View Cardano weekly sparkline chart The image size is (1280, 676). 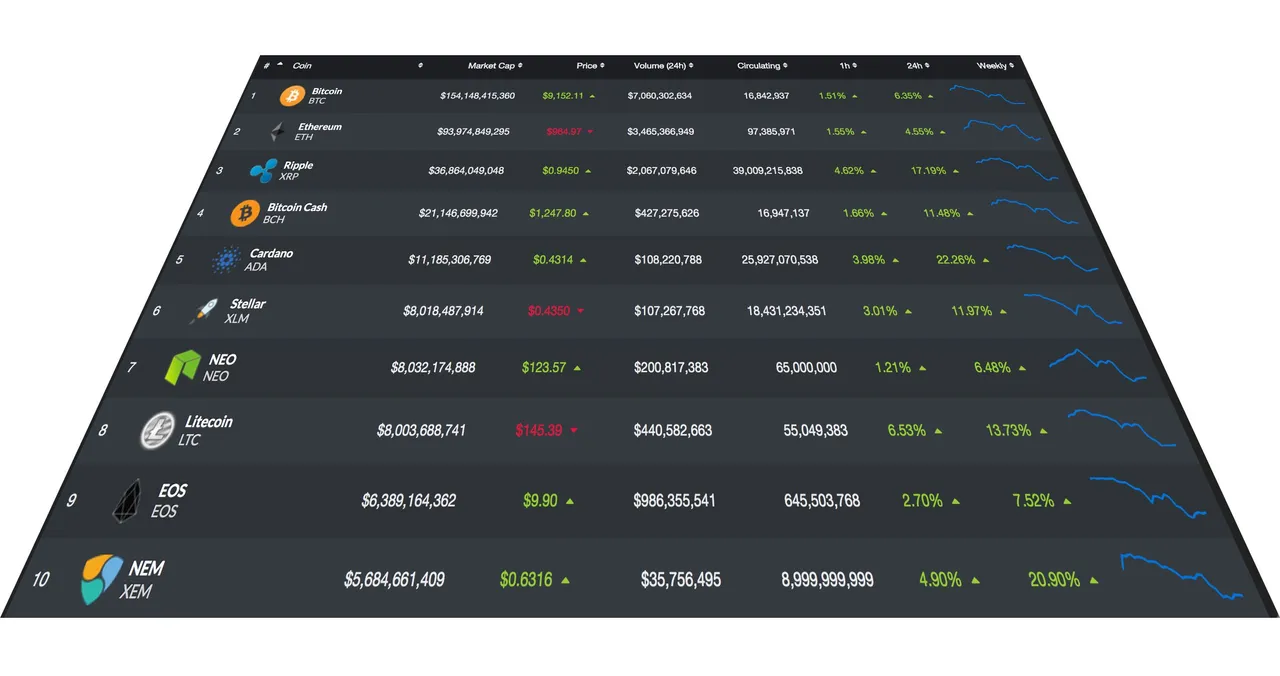(1053, 258)
